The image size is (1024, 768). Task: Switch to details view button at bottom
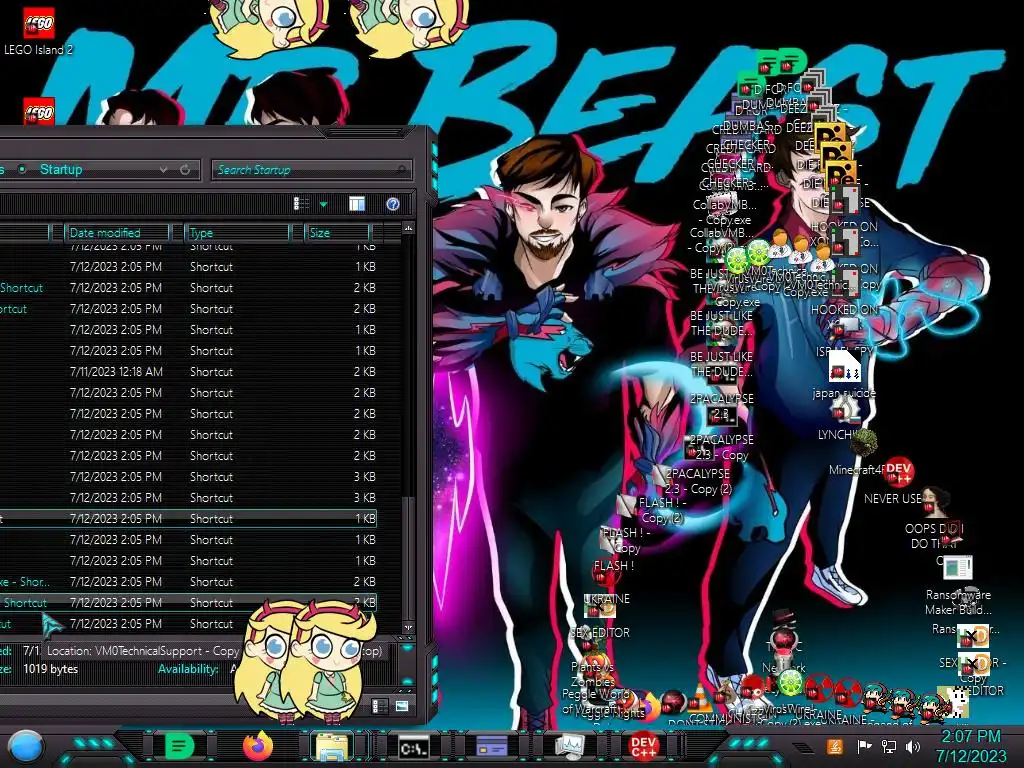pos(379,706)
